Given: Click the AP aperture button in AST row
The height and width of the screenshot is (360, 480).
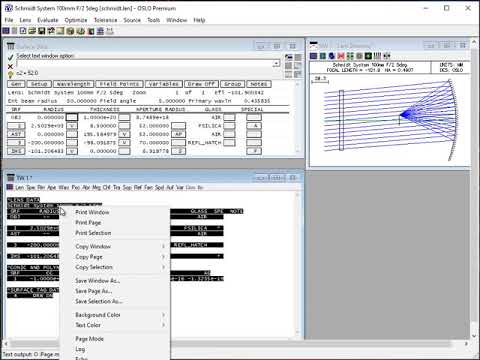Looking at the screenshot, I should coord(178,134).
